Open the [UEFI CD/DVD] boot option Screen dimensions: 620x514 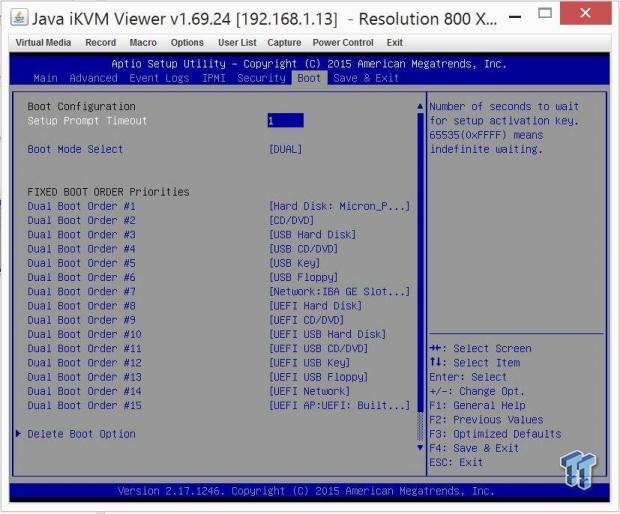click(x=306, y=320)
